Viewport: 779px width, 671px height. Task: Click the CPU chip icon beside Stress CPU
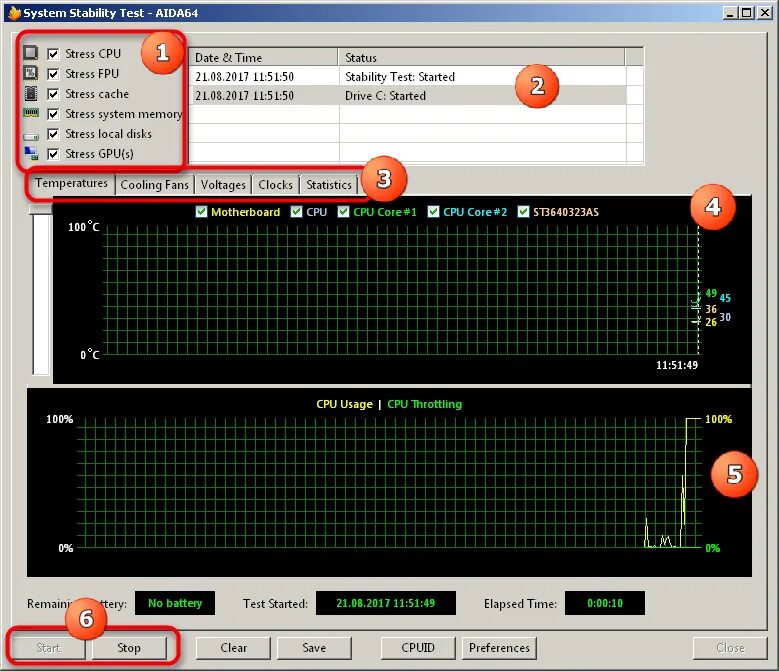[x=31, y=53]
